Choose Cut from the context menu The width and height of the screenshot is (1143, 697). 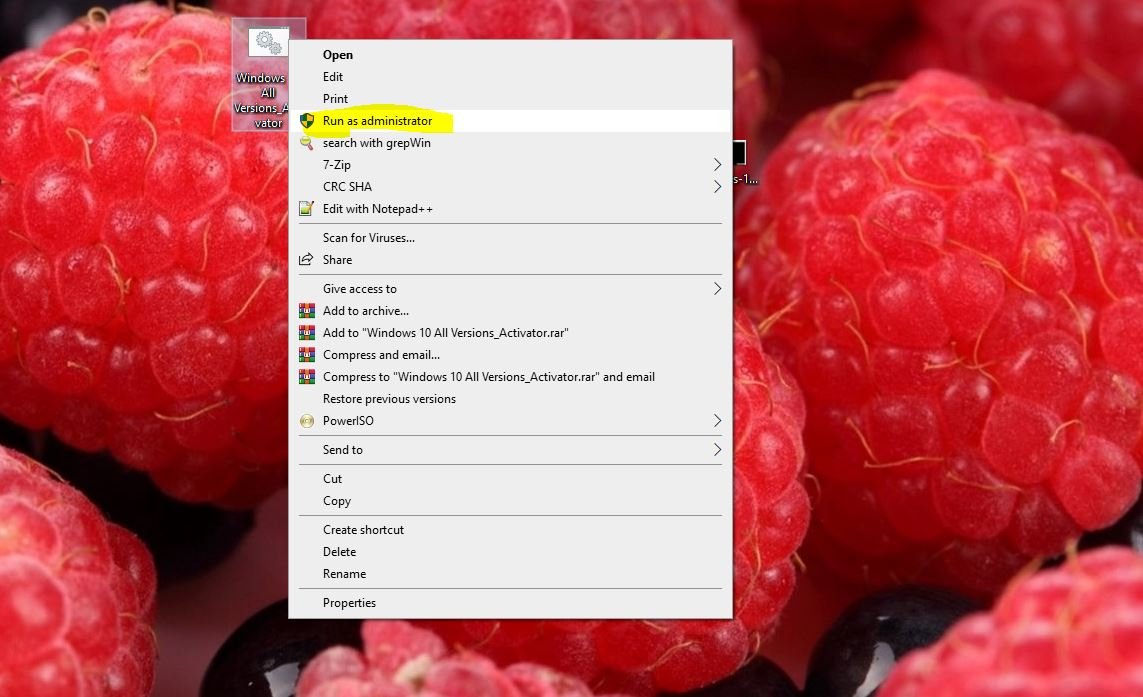pos(510,479)
